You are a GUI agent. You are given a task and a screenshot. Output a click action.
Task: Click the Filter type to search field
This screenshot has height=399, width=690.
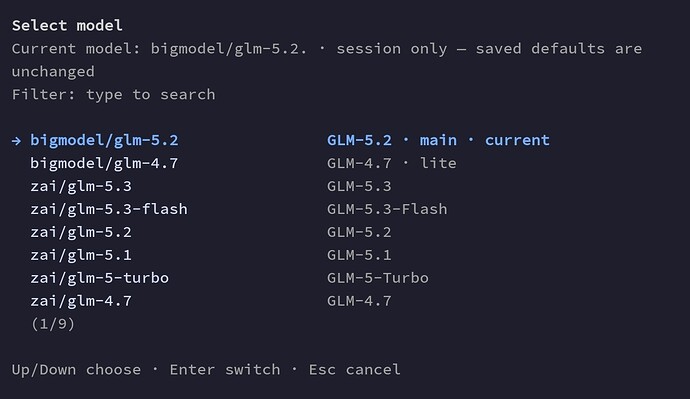(x=114, y=95)
